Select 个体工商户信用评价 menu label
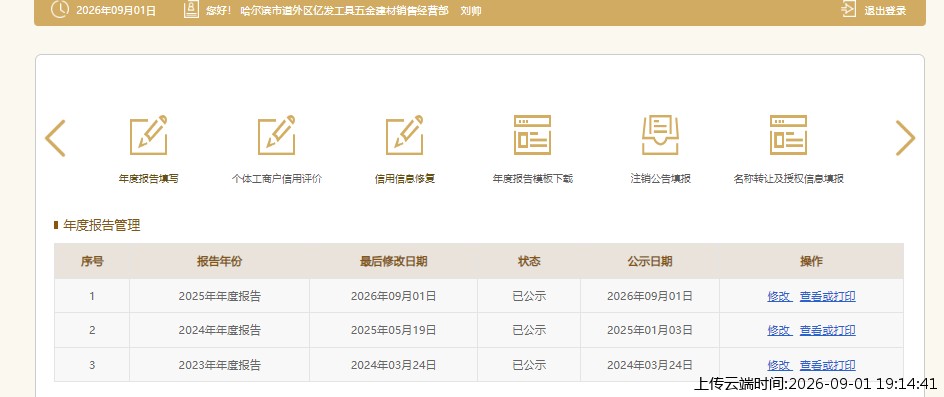This screenshot has width=944, height=397. pos(276,179)
